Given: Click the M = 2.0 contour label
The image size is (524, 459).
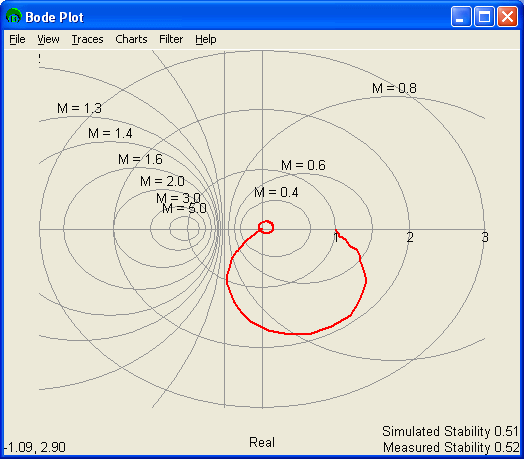Looking at the screenshot, I should point(162,181).
